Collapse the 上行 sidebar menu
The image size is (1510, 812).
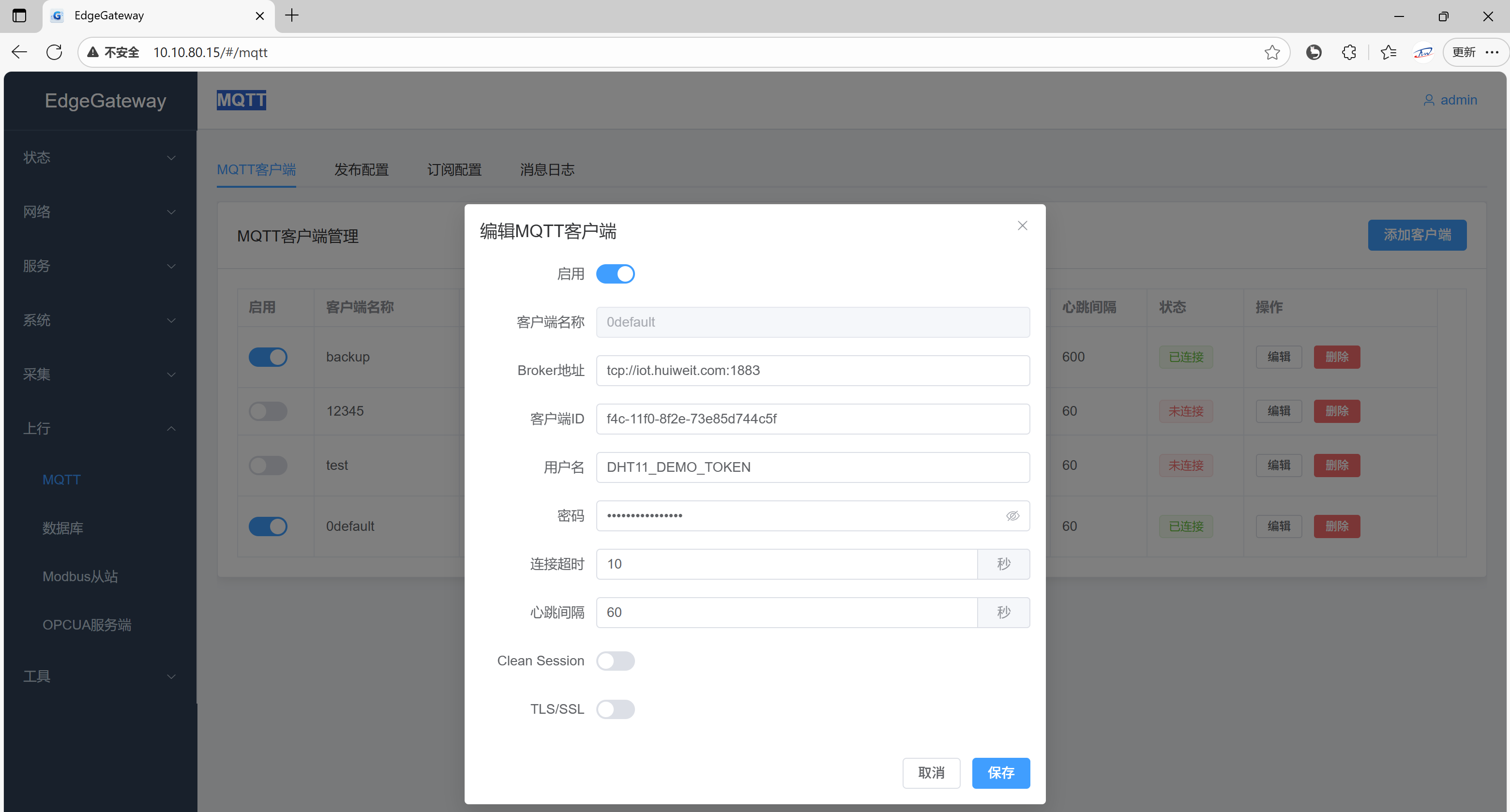(100, 429)
